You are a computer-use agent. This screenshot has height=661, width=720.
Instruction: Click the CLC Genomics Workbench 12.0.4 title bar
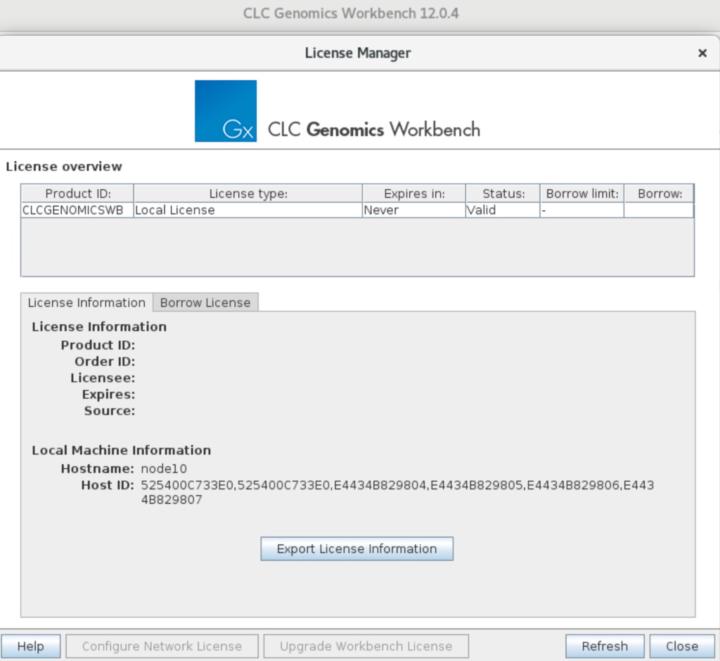coord(351,13)
